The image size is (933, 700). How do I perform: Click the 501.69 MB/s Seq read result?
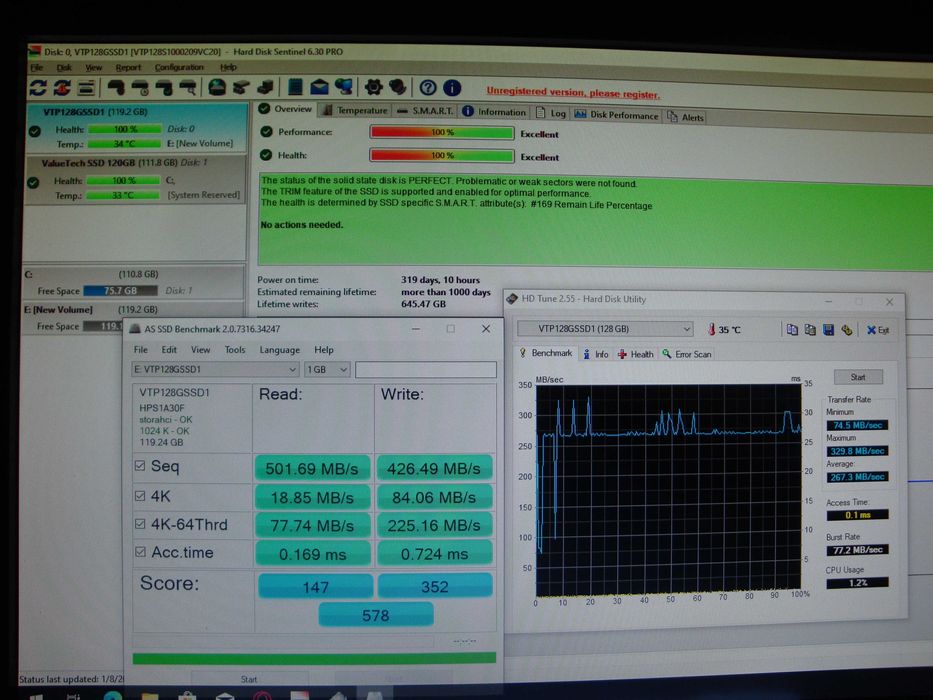coord(312,468)
